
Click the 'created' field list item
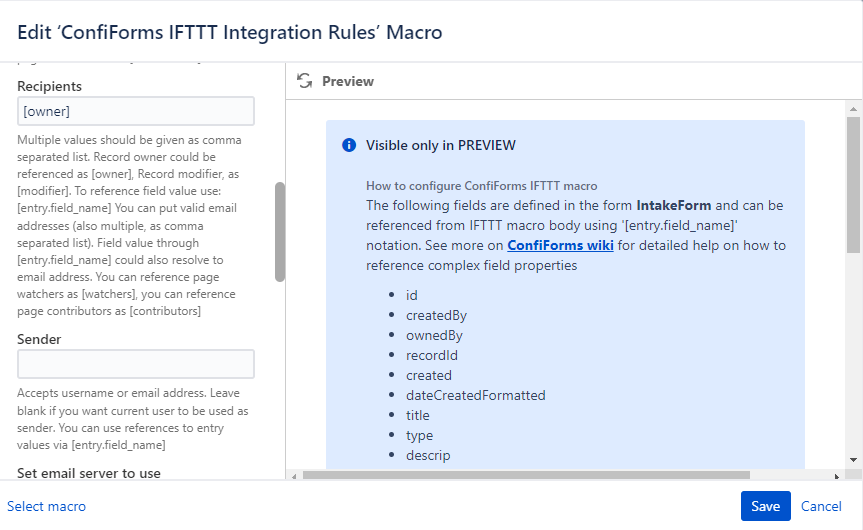coord(429,375)
